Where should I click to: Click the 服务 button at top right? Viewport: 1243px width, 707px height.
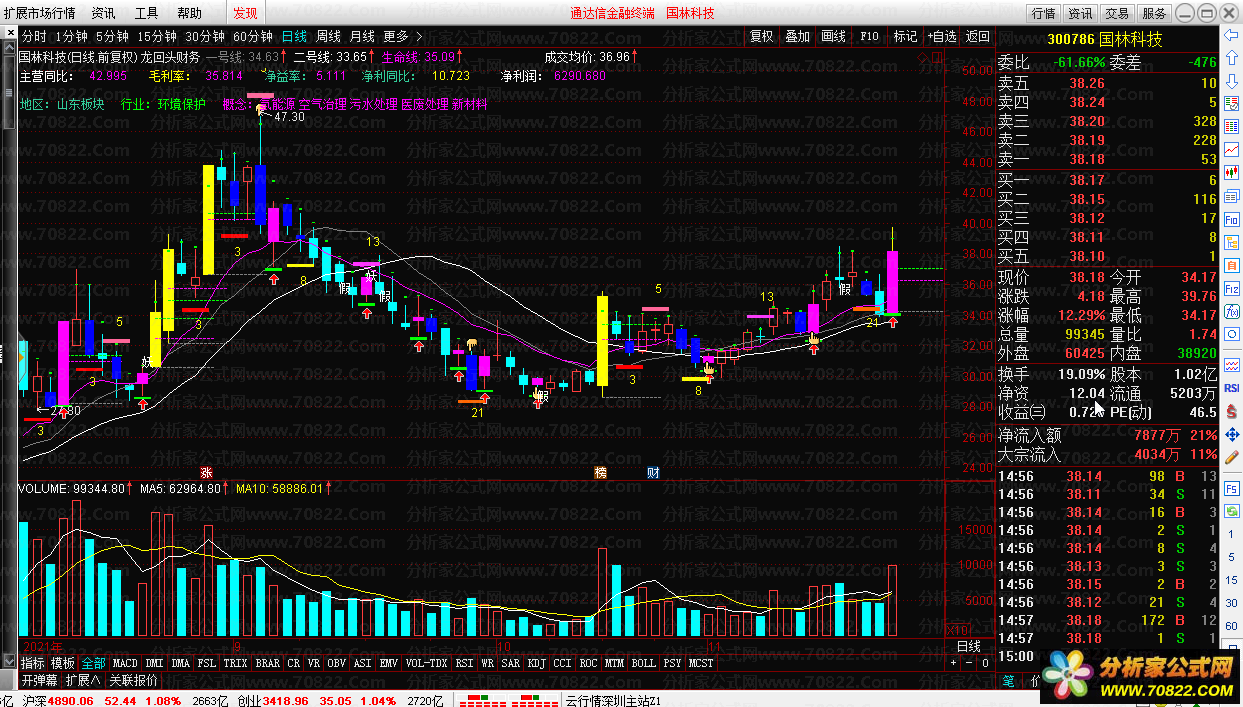[x=1154, y=13]
